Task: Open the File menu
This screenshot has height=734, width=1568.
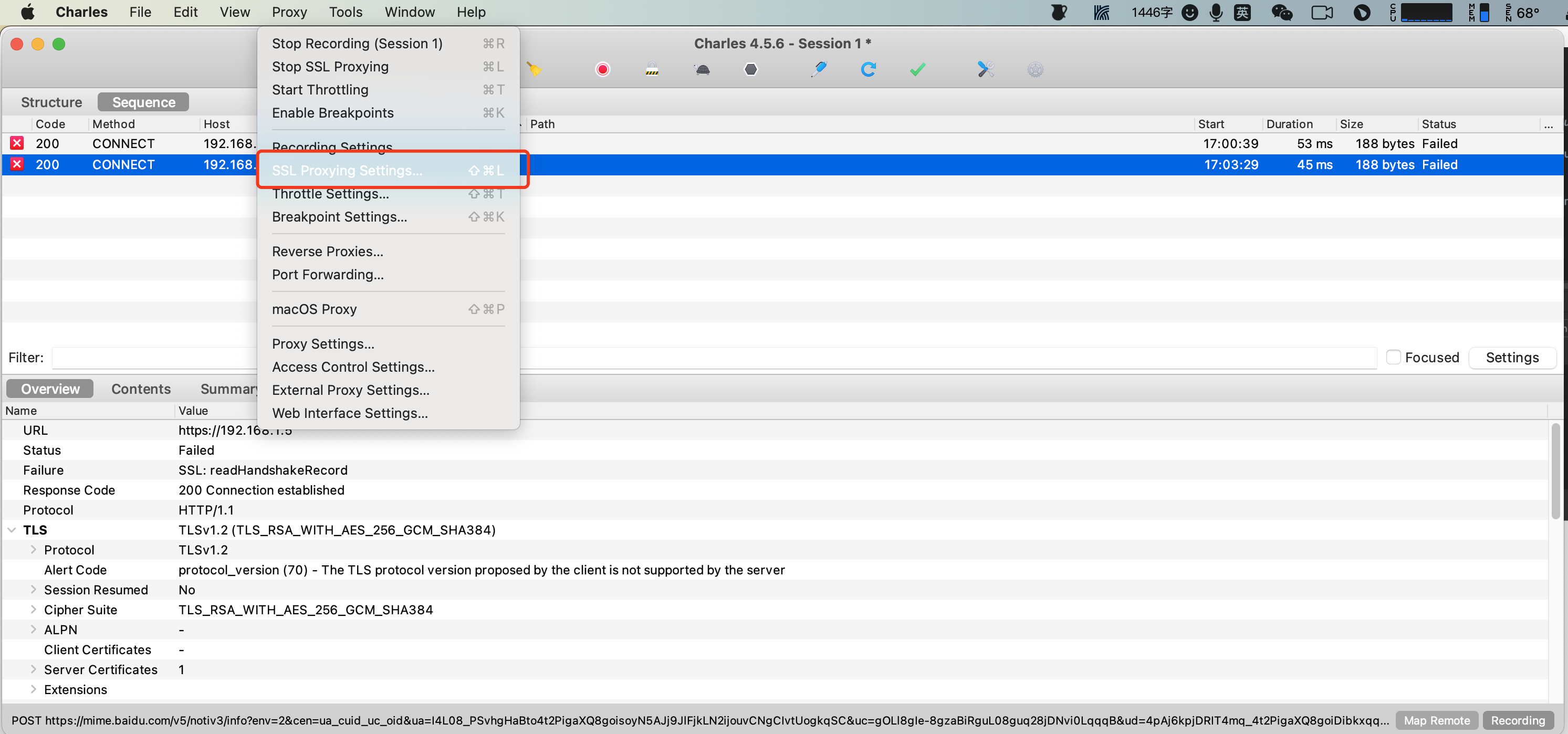Action: pyautogui.click(x=140, y=12)
